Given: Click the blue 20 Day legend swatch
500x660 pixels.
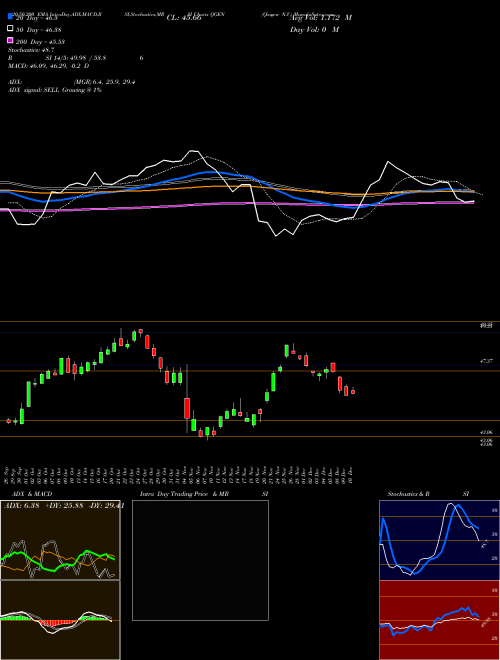Looking at the screenshot, I should [x=10, y=16].
